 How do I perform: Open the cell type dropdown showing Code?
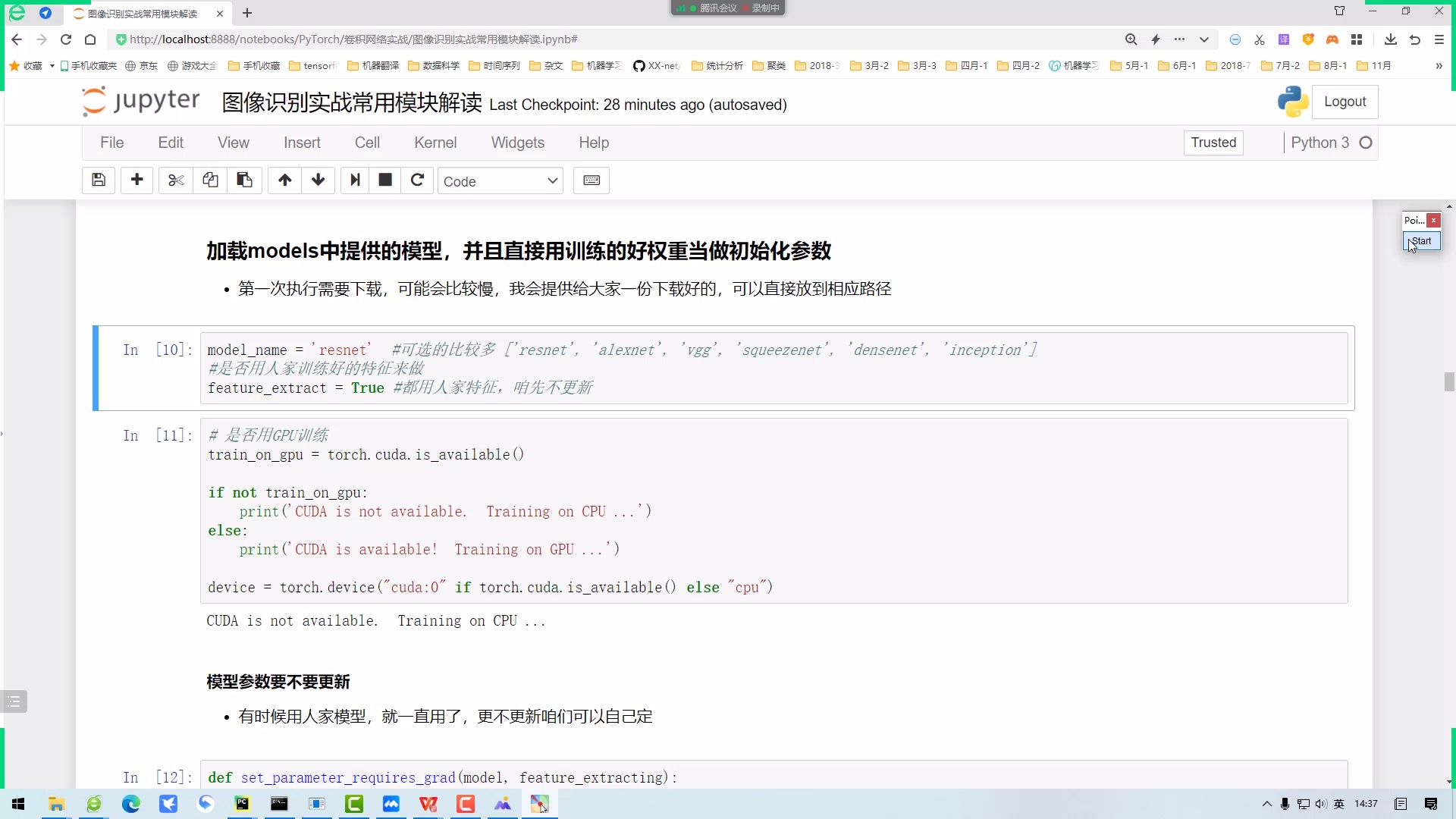(x=500, y=180)
